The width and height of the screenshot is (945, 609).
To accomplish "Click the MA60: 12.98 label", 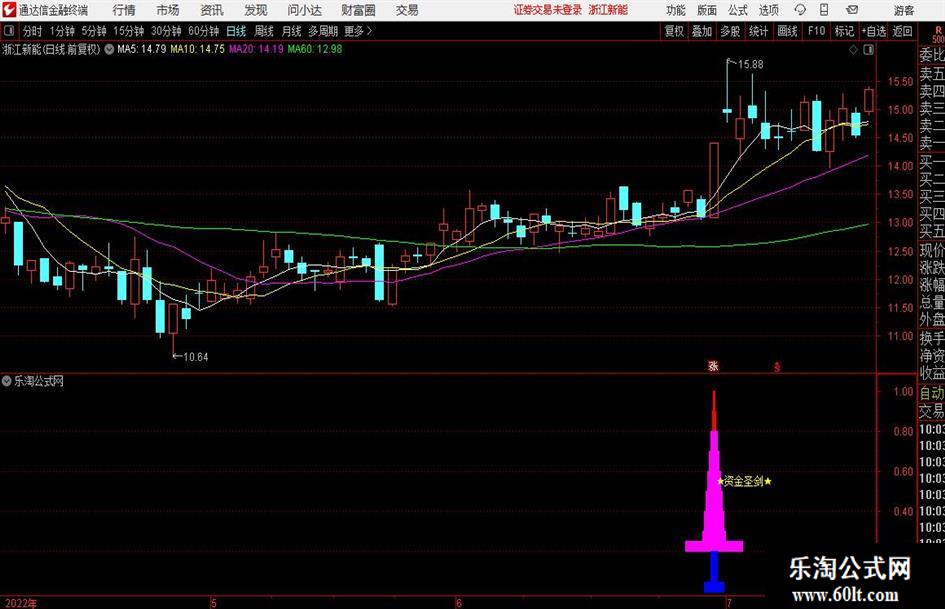I will pyautogui.click(x=315, y=49).
